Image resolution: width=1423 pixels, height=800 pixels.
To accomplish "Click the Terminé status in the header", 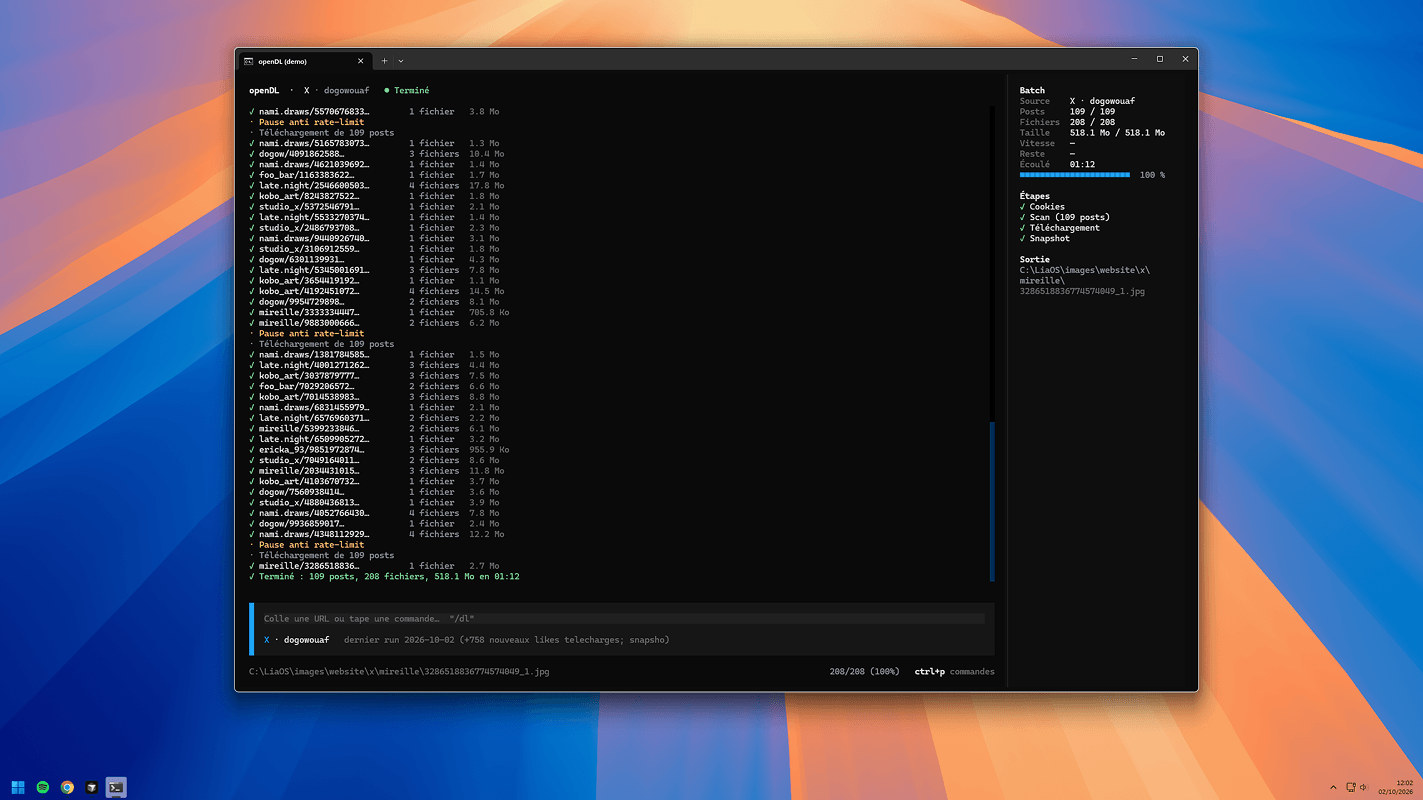I will click(x=406, y=90).
